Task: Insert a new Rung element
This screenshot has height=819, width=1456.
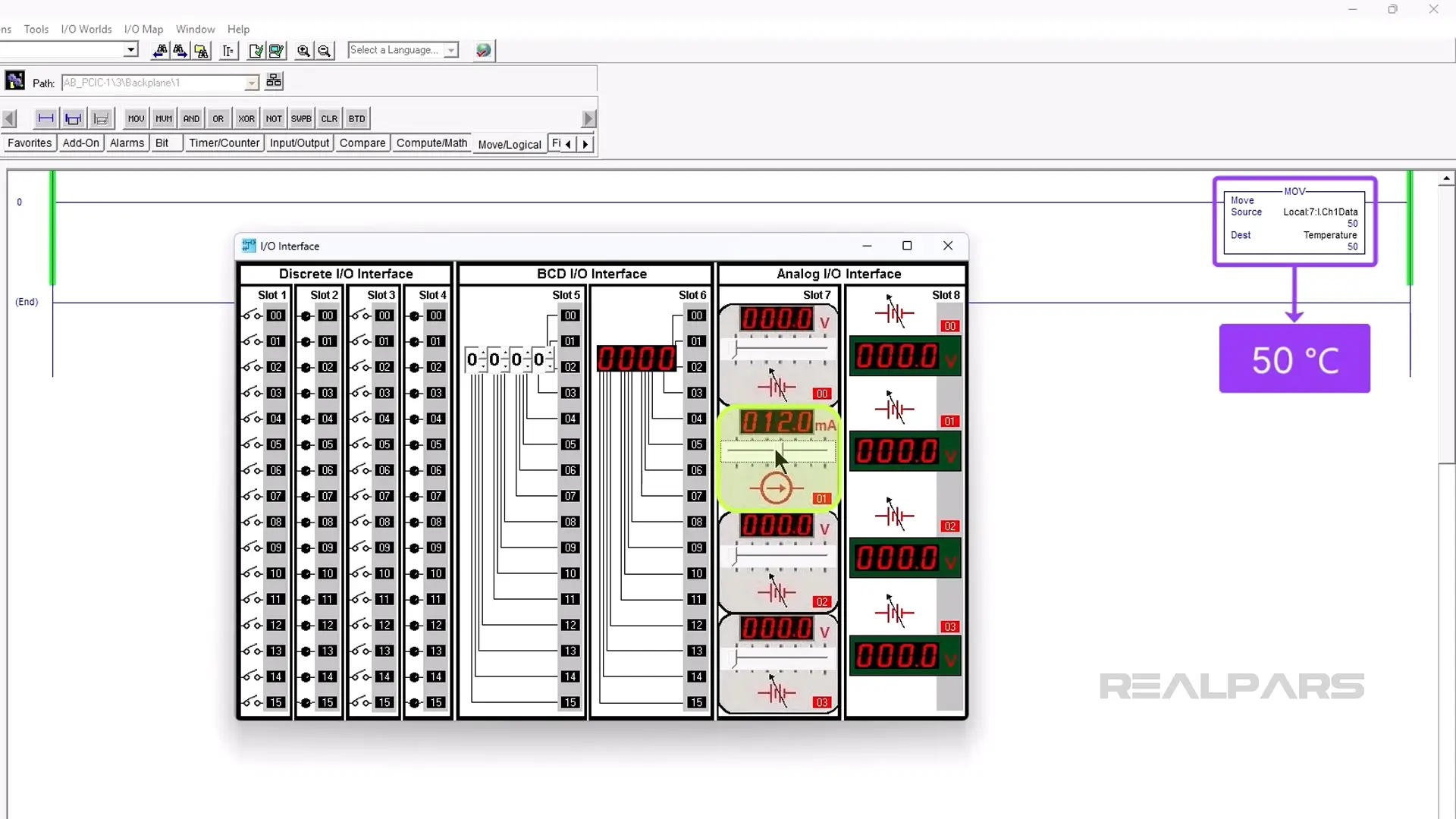Action: click(45, 118)
